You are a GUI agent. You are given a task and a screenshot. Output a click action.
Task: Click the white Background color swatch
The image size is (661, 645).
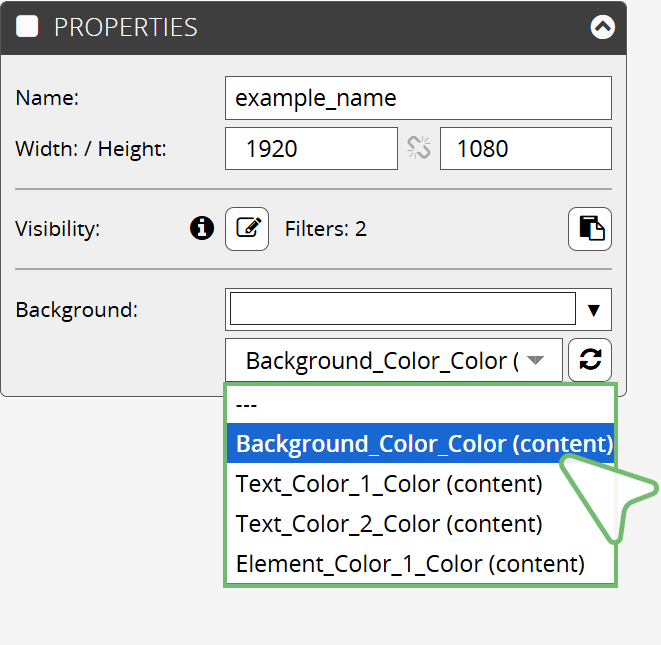tap(403, 309)
